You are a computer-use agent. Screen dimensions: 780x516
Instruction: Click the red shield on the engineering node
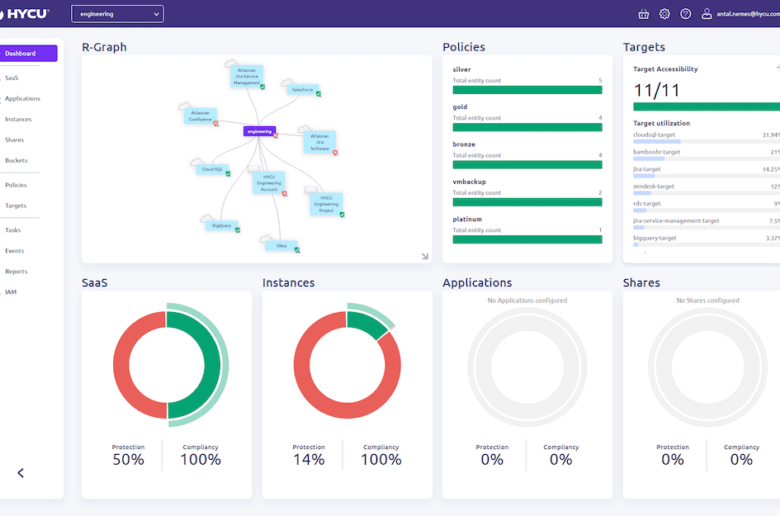tap(275, 135)
